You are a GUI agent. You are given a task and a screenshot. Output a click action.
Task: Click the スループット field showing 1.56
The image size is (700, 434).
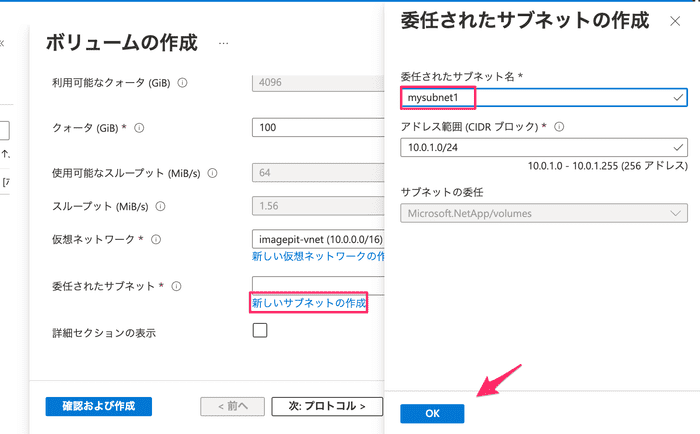(x=318, y=206)
